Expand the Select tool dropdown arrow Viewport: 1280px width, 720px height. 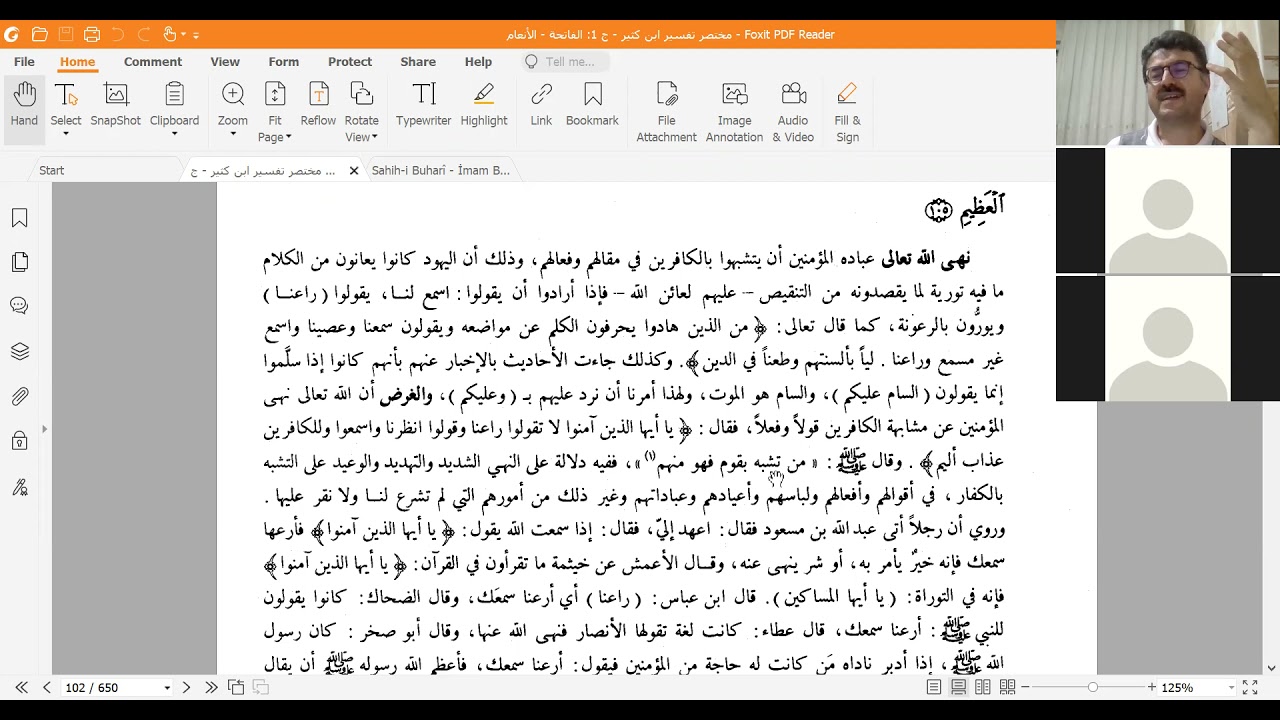pos(66,135)
